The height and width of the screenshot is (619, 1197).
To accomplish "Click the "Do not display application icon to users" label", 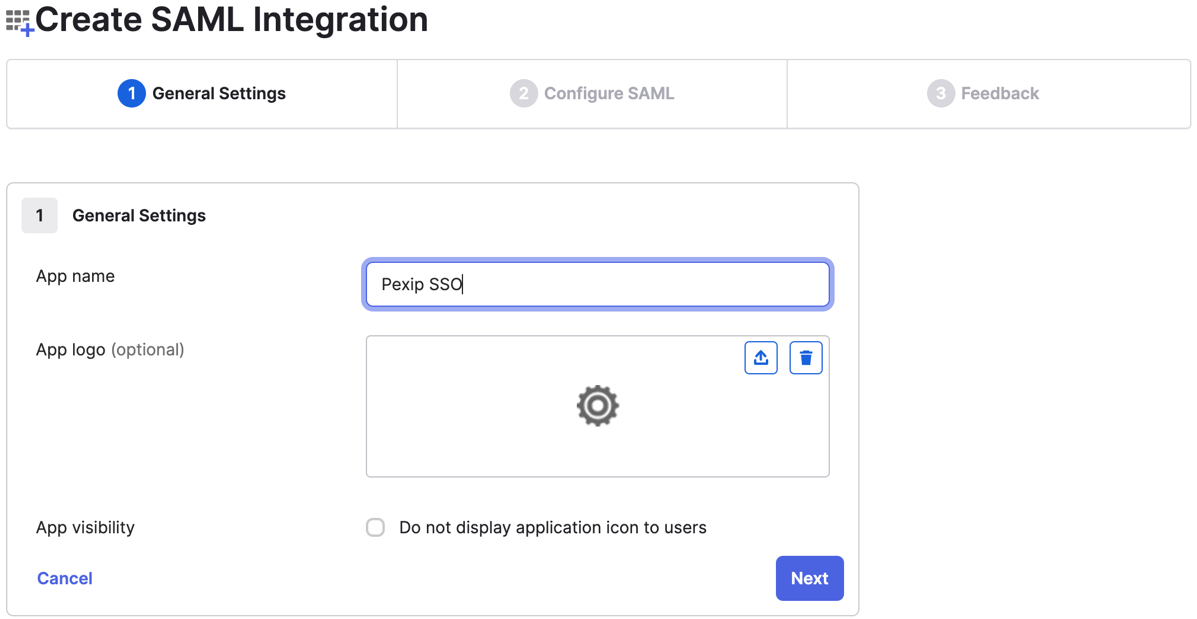I will (x=552, y=528).
